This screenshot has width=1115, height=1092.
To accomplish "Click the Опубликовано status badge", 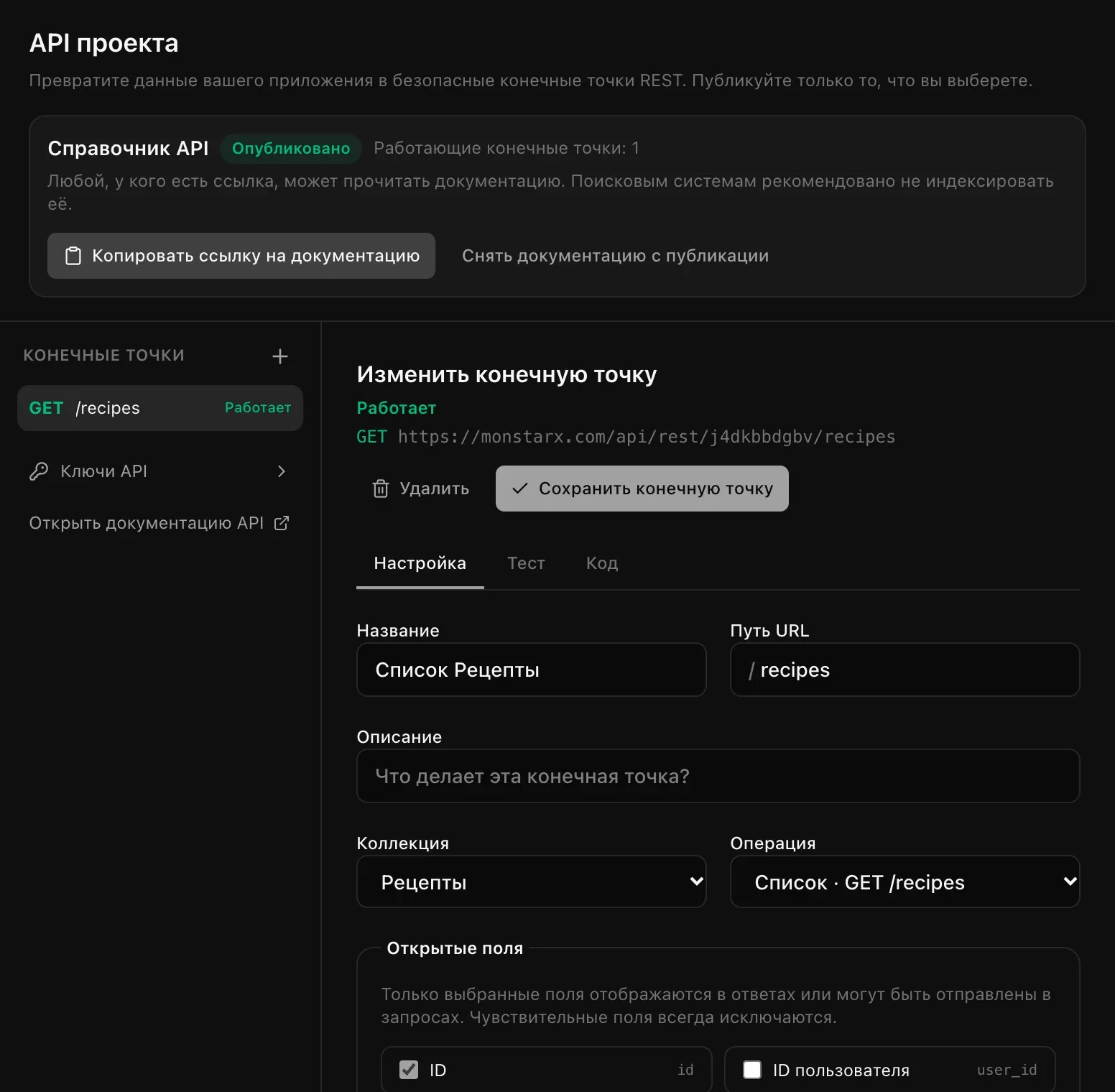I will [x=291, y=149].
